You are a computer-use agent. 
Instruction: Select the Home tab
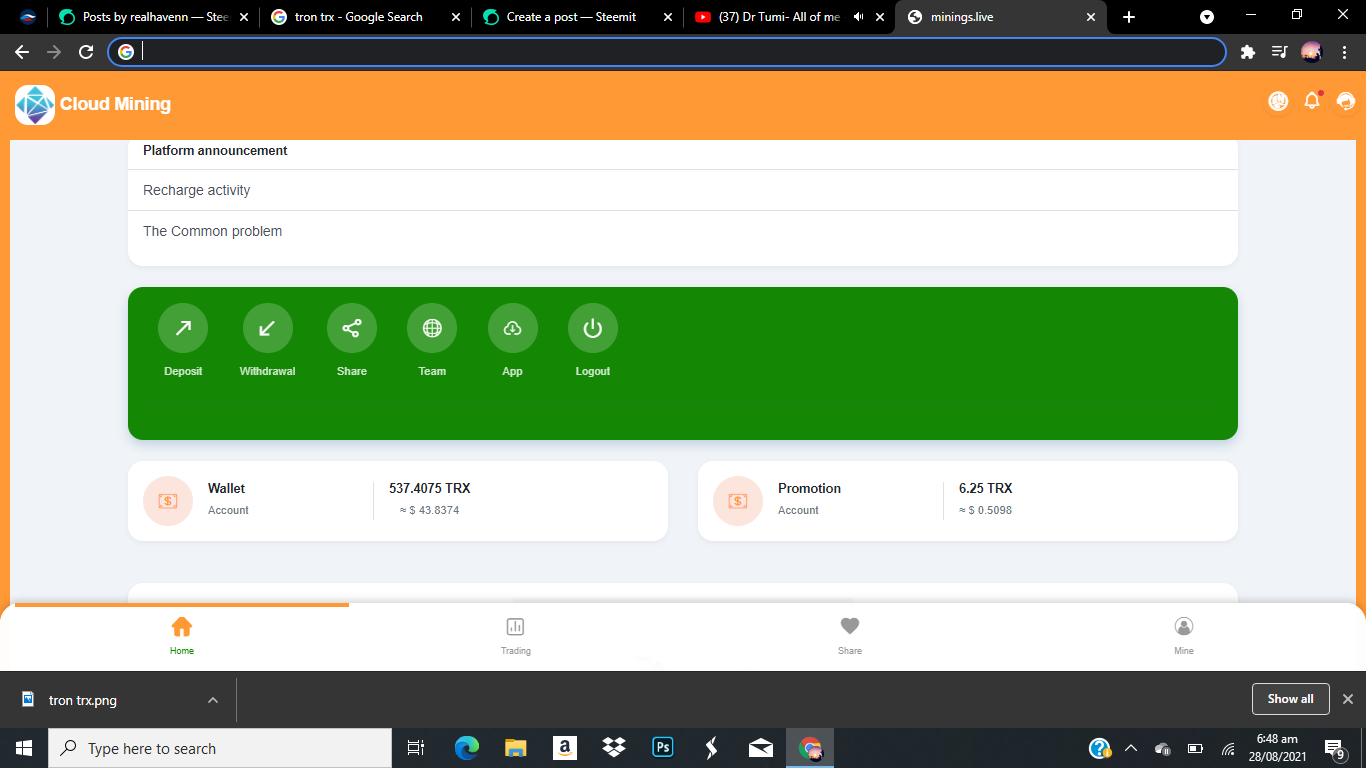point(182,634)
